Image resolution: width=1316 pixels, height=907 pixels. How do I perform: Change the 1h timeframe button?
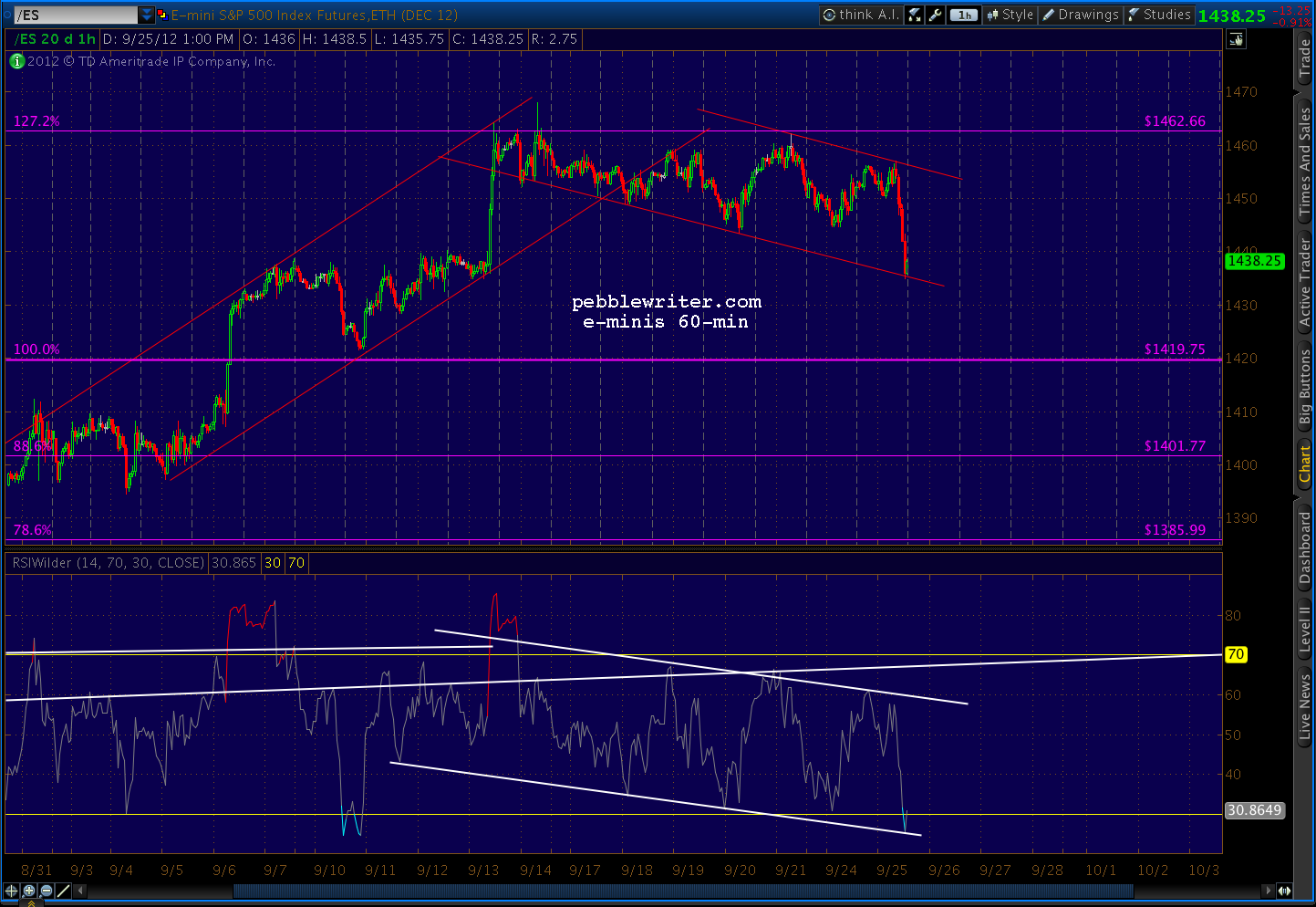click(963, 15)
